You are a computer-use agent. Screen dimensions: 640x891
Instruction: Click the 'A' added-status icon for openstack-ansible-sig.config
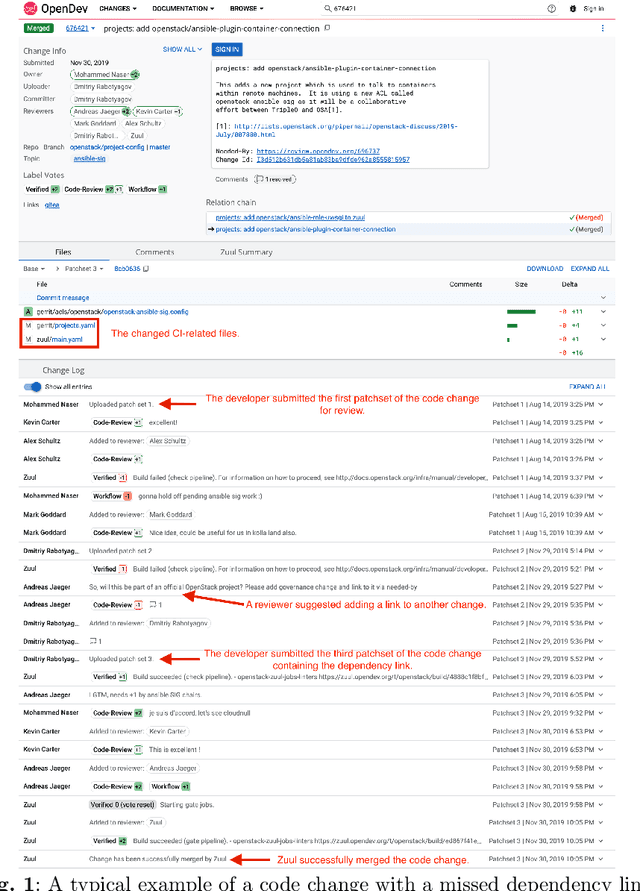[x=28, y=311]
